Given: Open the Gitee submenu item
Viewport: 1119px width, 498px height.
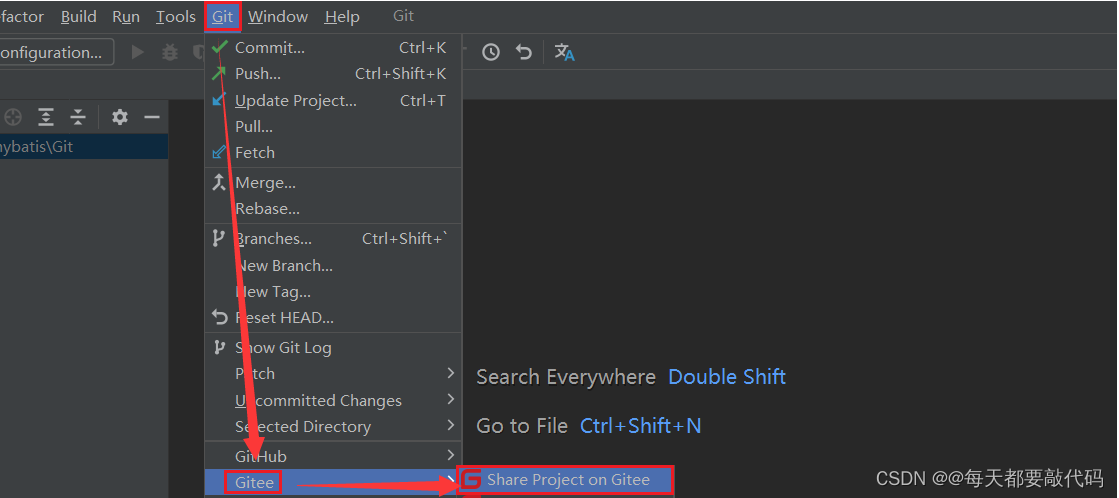Looking at the screenshot, I should coord(333,482).
